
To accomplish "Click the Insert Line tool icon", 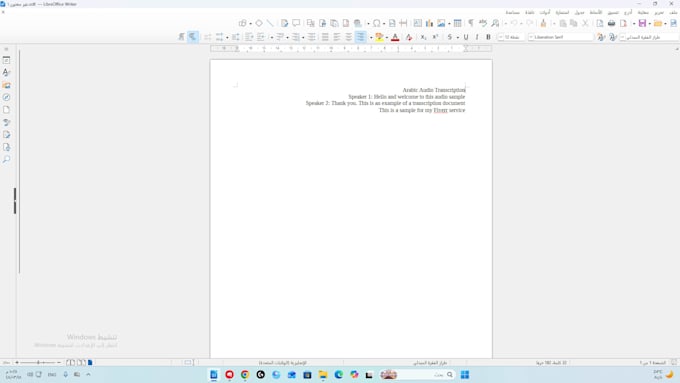I will pyautogui.click(x=270, y=23).
